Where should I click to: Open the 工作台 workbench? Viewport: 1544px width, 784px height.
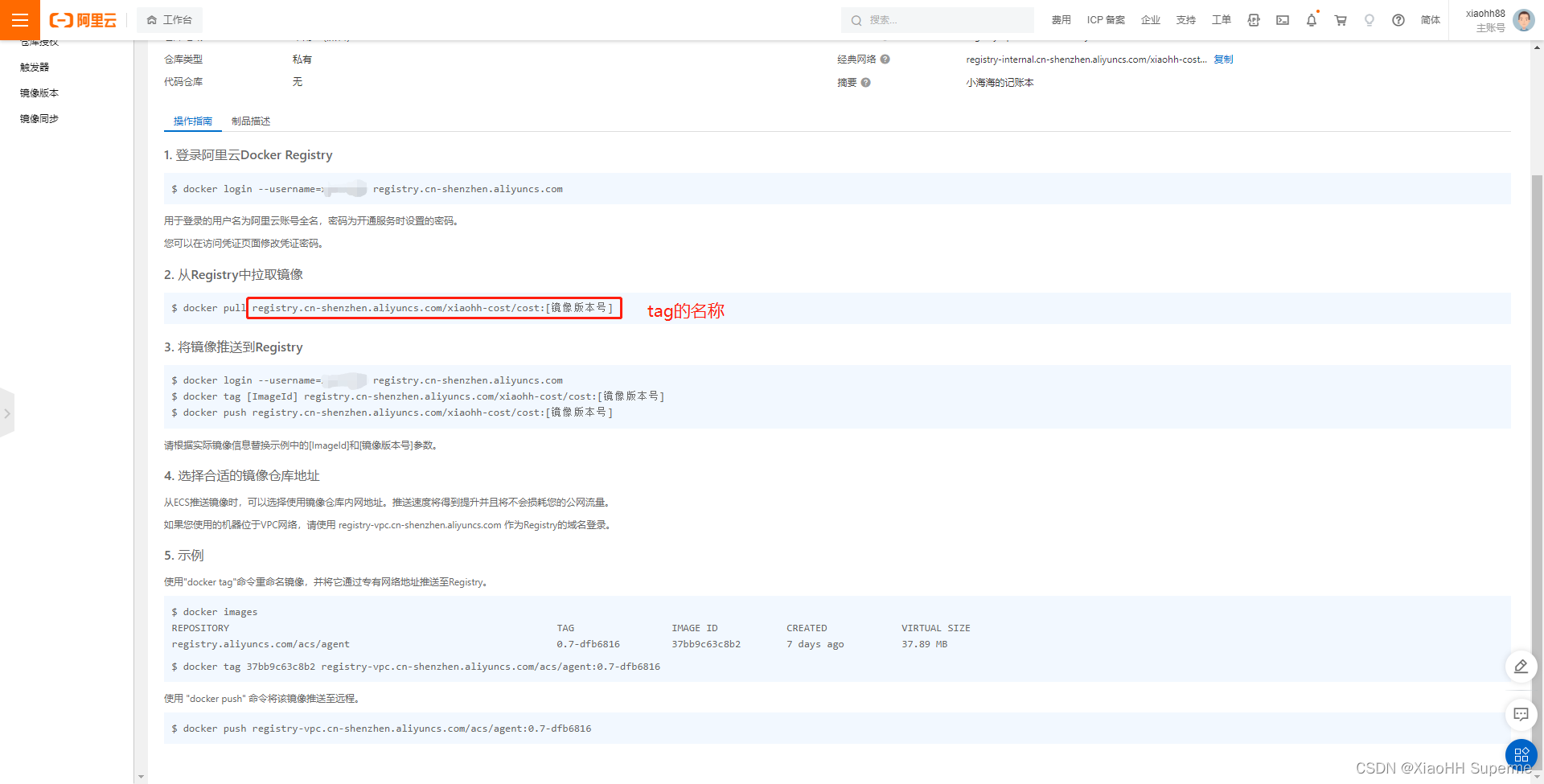[170, 20]
